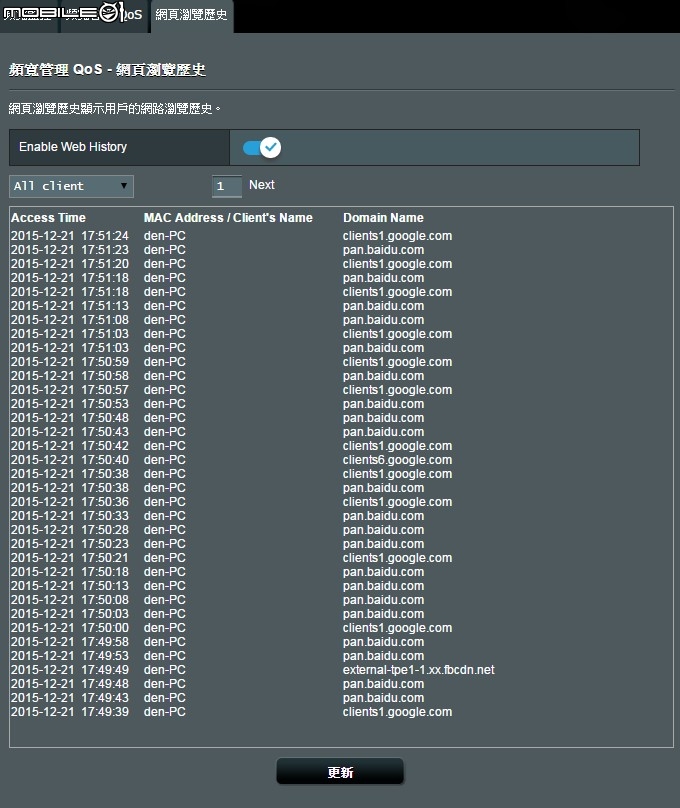Click access time 17:50:42 entry
The height and width of the screenshot is (808, 680).
point(70,446)
